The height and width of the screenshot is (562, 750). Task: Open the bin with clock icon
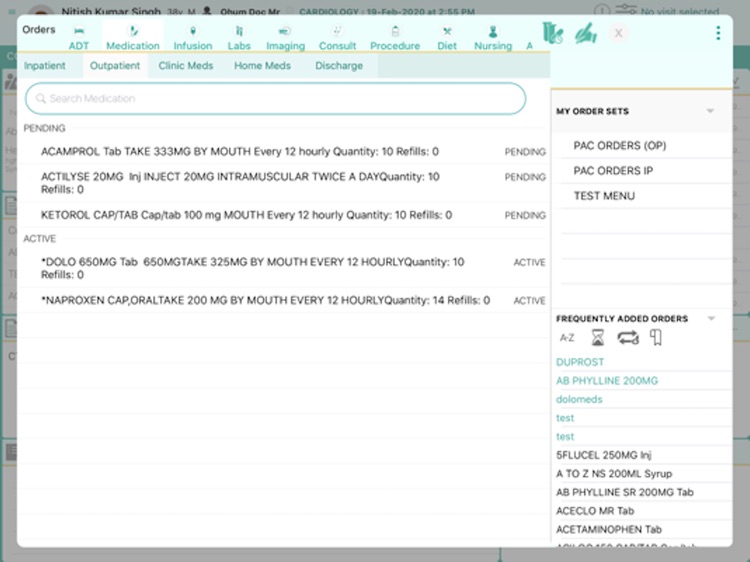[x=552, y=33]
